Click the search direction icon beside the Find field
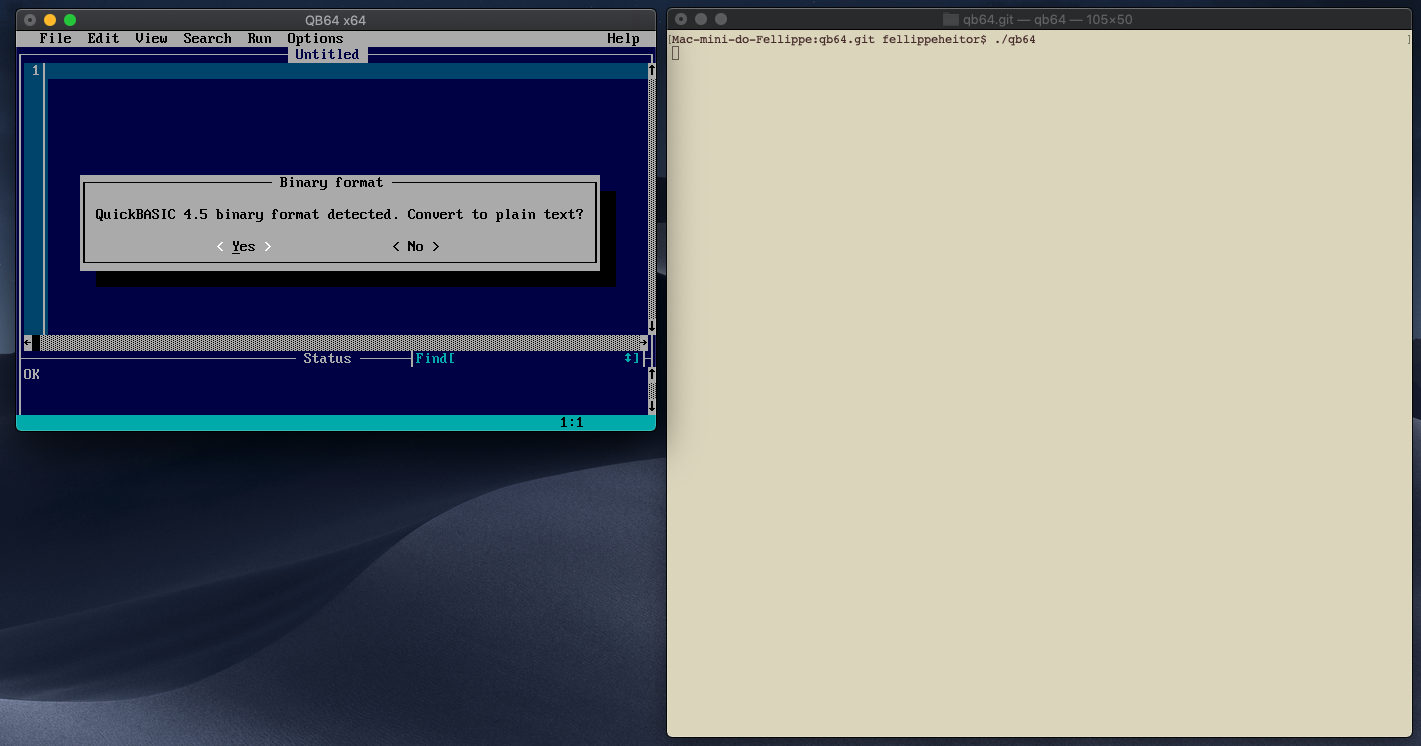 click(630, 358)
